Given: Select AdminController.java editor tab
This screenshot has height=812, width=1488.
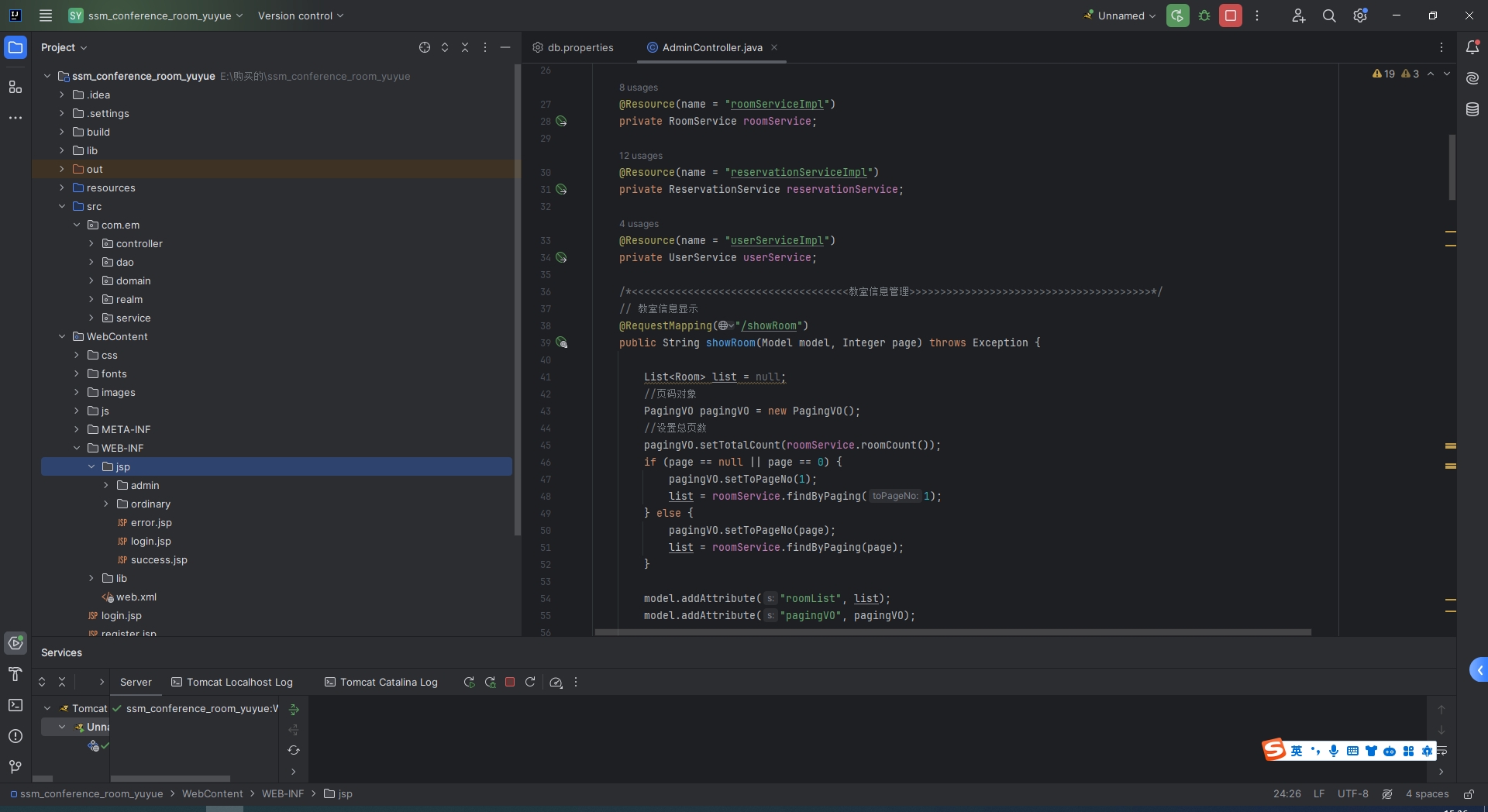Looking at the screenshot, I should click(x=712, y=47).
